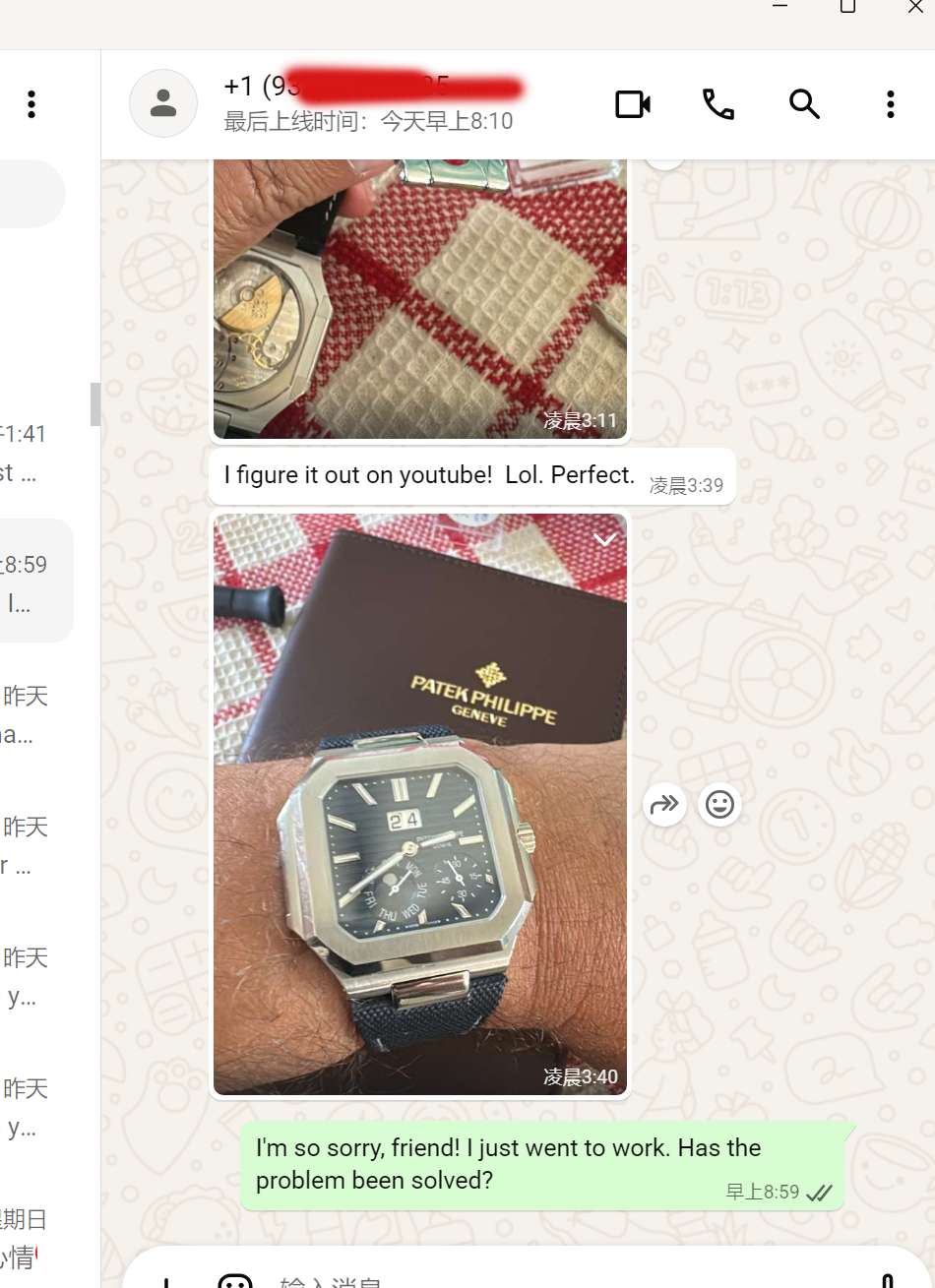
Task: Start a voice call with the contact
Action: [x=718, y=104]
